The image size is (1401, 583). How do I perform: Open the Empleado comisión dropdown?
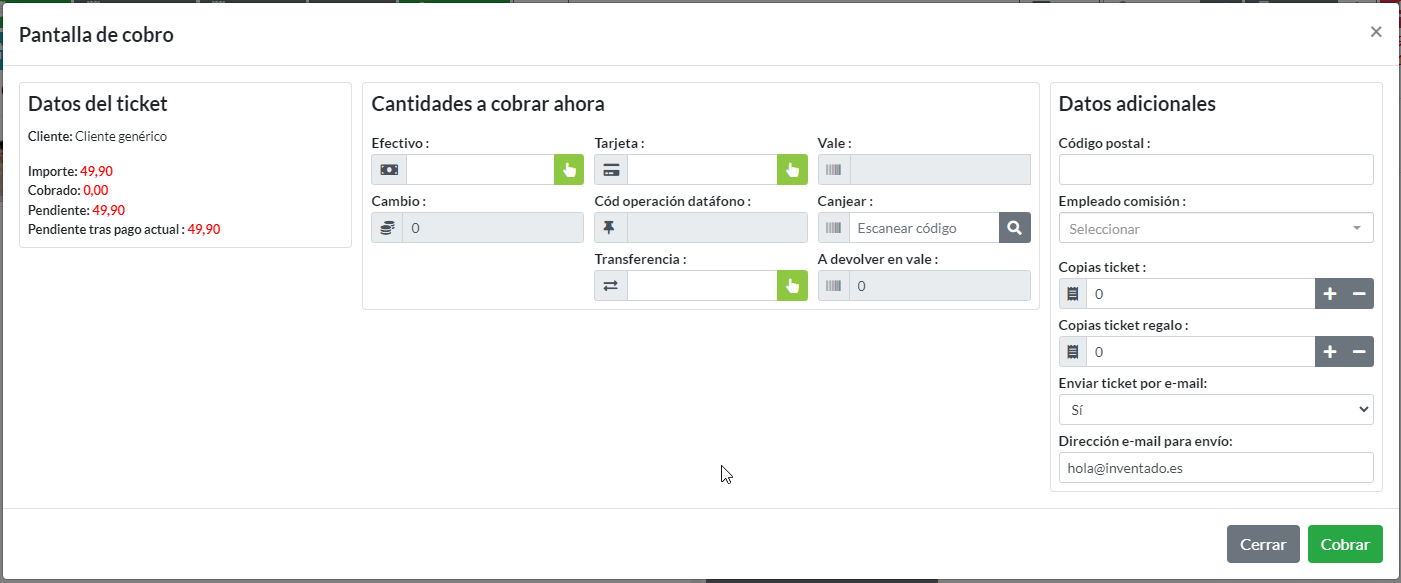pos(1215,228)
